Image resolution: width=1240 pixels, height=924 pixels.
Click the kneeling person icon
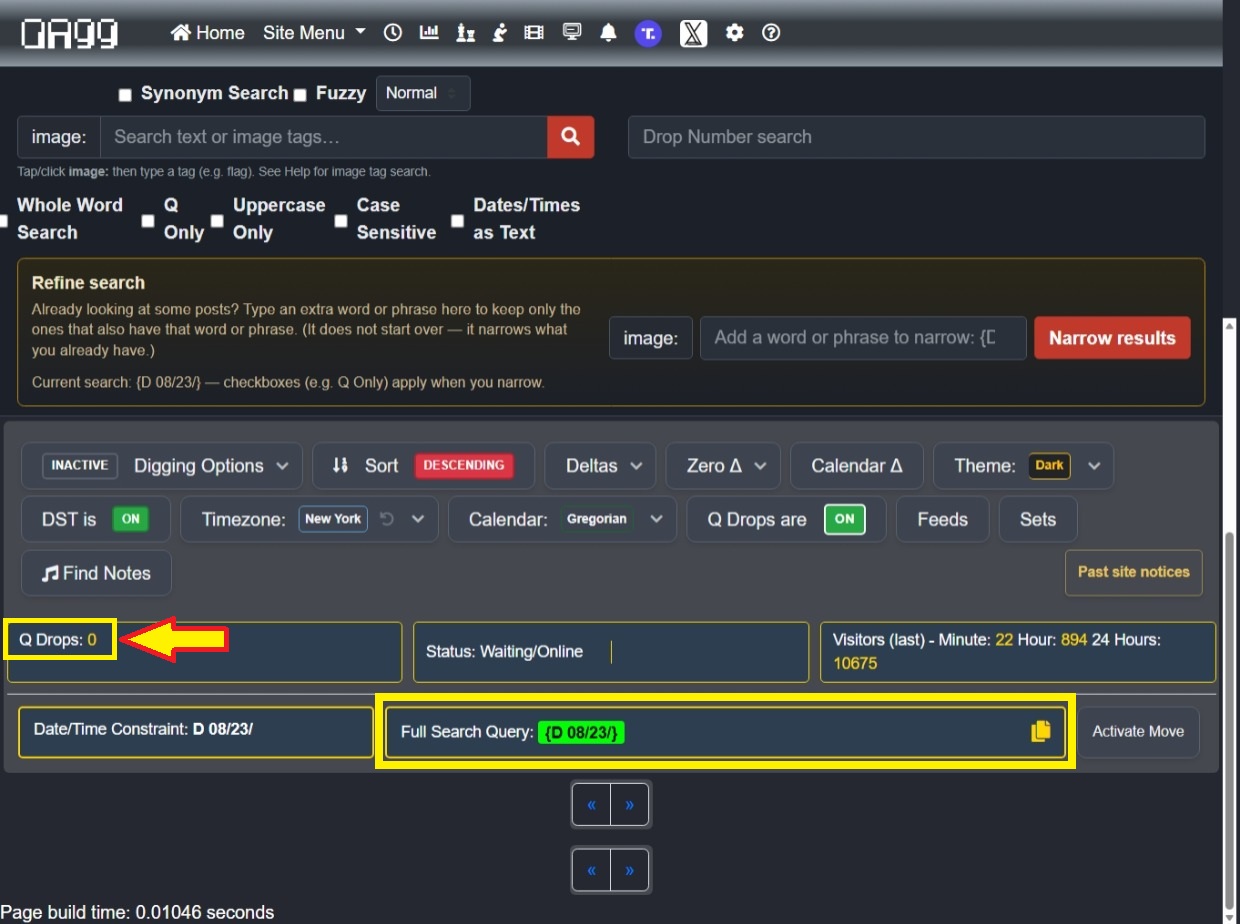coord(500,33)
